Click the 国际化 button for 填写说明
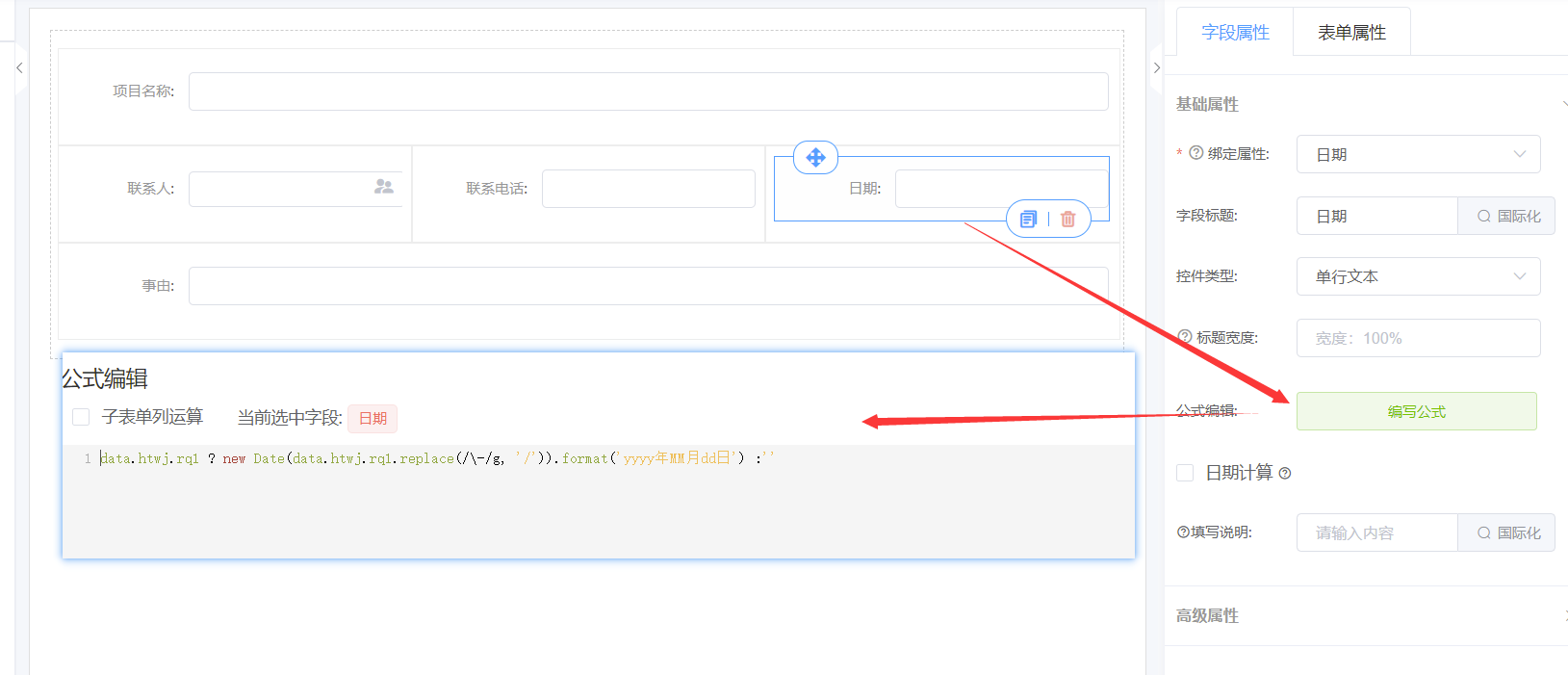1568x675 pixels. coord(1506,532)
